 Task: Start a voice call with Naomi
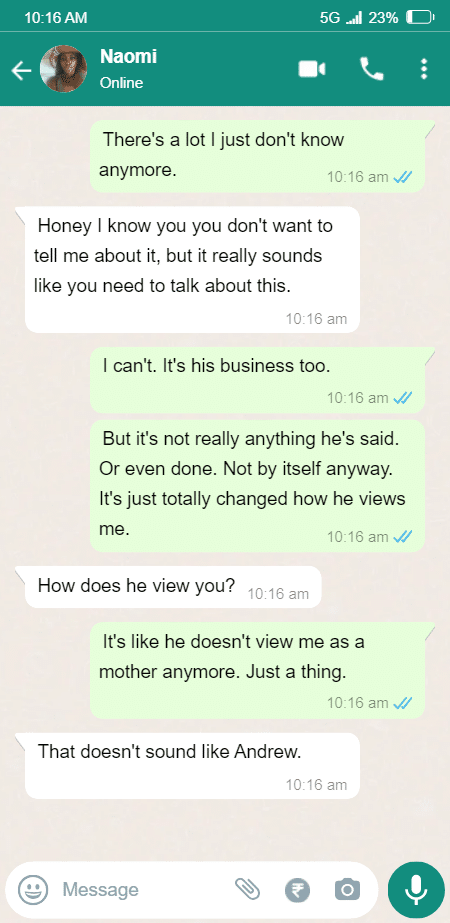point(372,69)
